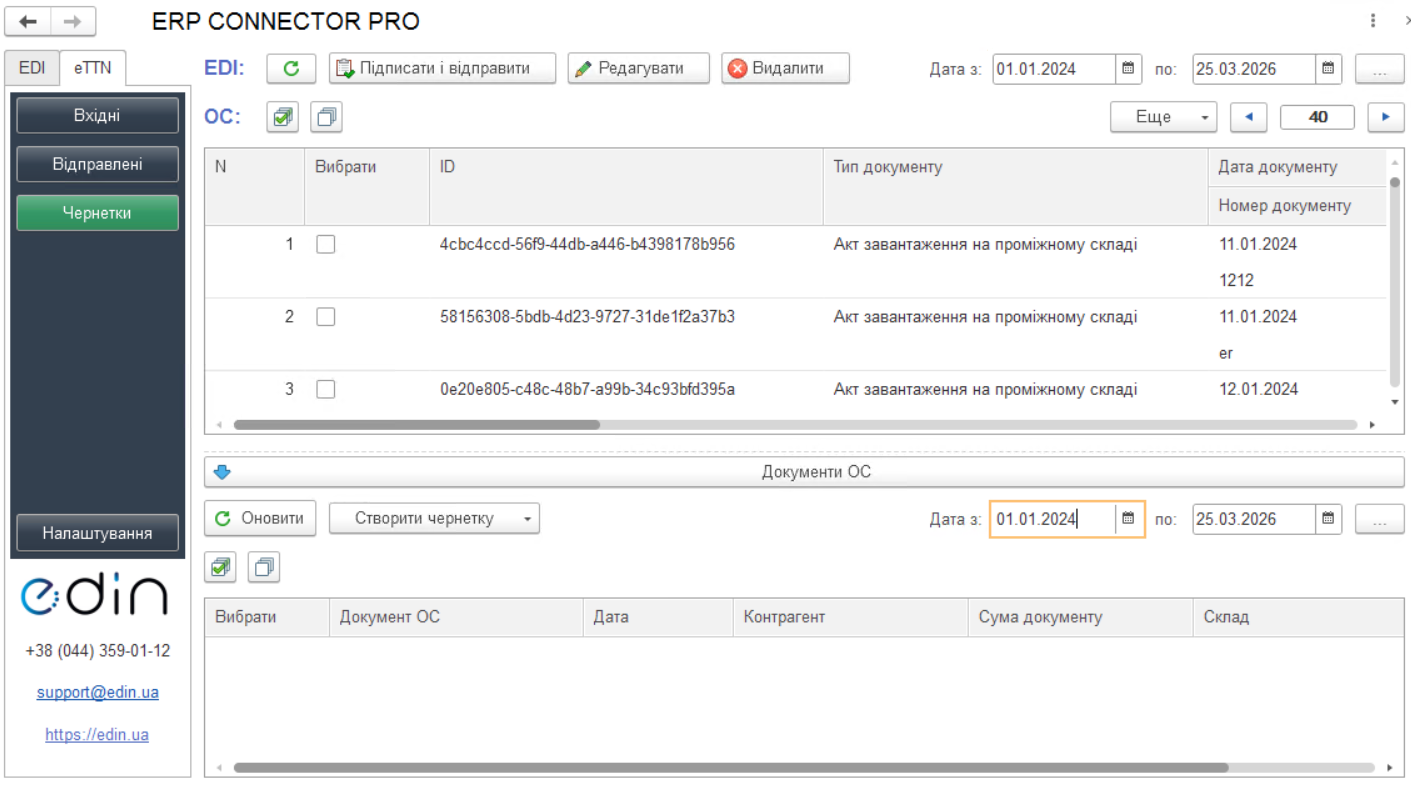Open the Вхідні section in the sidebar
This screenshot has height=785, width=1412.
[x=97, y=116]
